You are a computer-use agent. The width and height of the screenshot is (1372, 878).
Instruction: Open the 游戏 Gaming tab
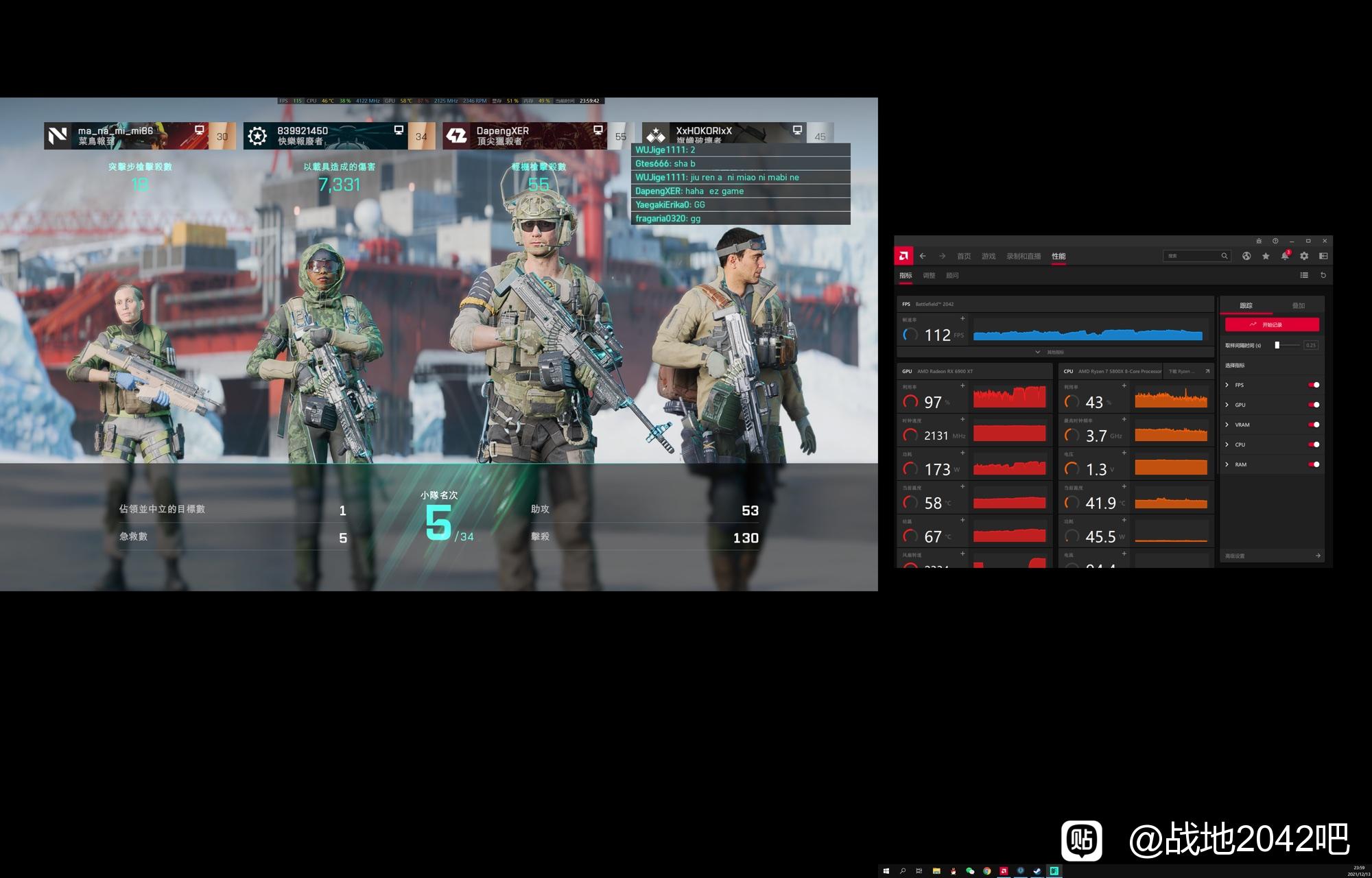click(x=989, y=256)
